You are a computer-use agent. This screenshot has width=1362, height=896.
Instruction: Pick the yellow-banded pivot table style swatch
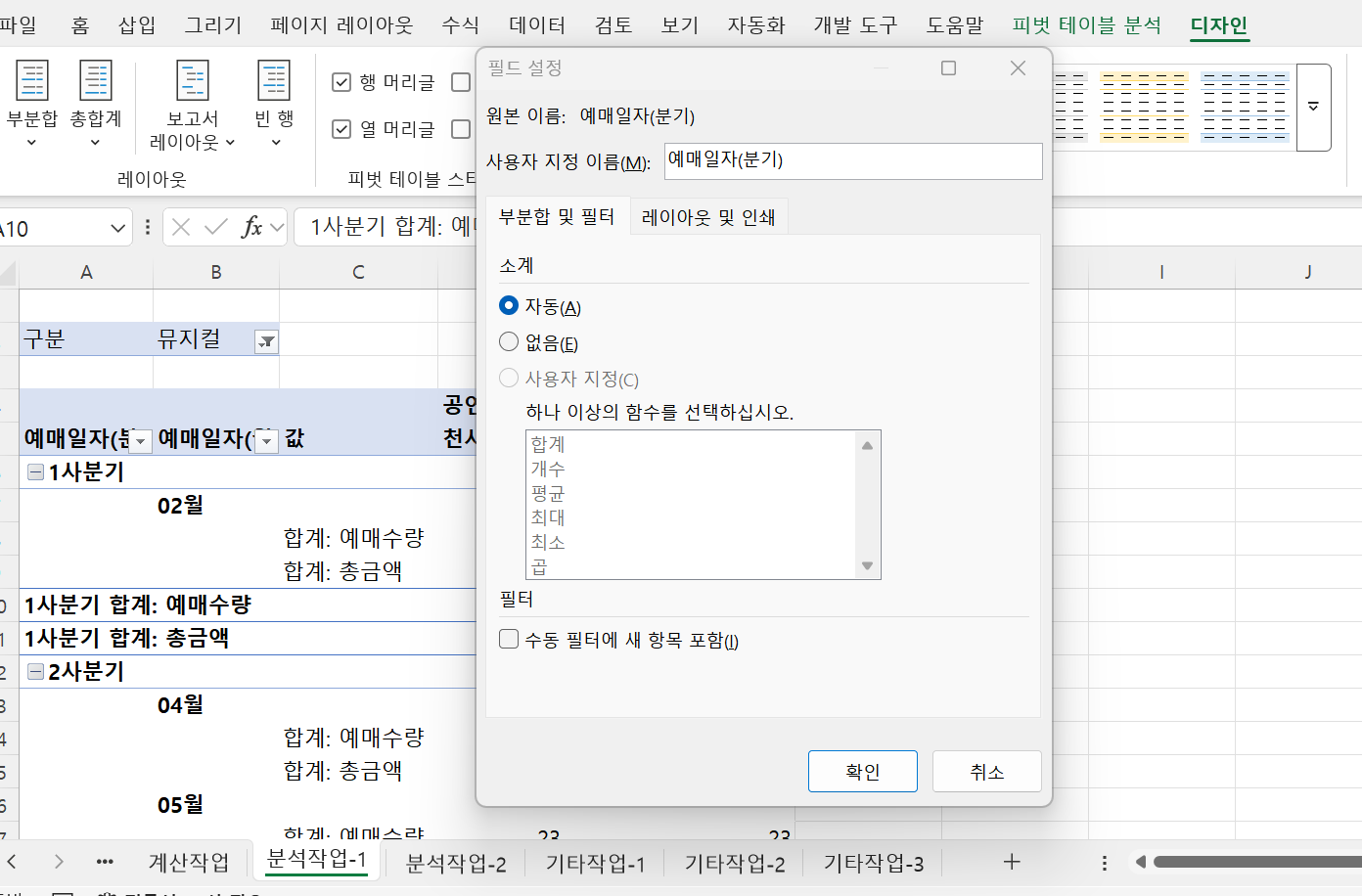[x=1144, y=107]
